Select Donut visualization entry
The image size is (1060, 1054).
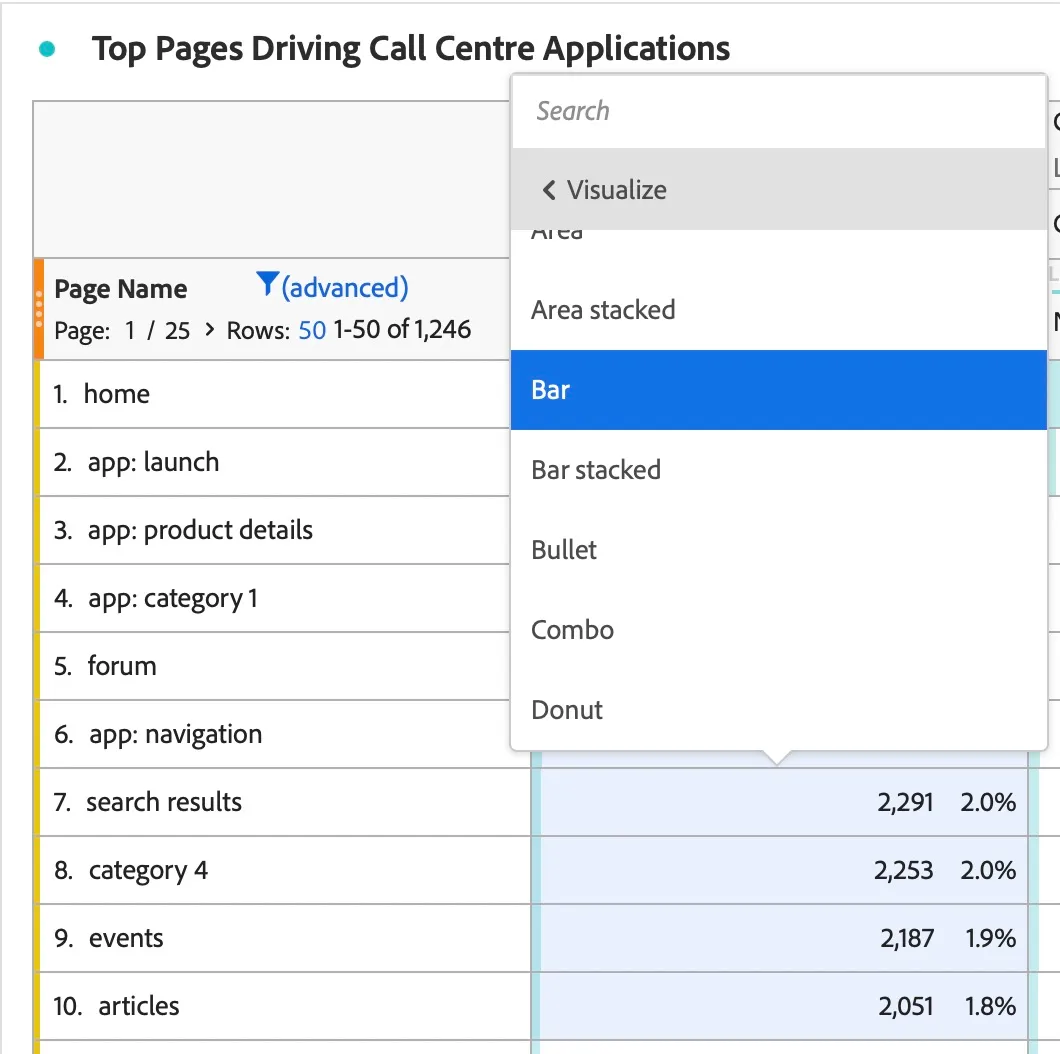click(779, 710)
